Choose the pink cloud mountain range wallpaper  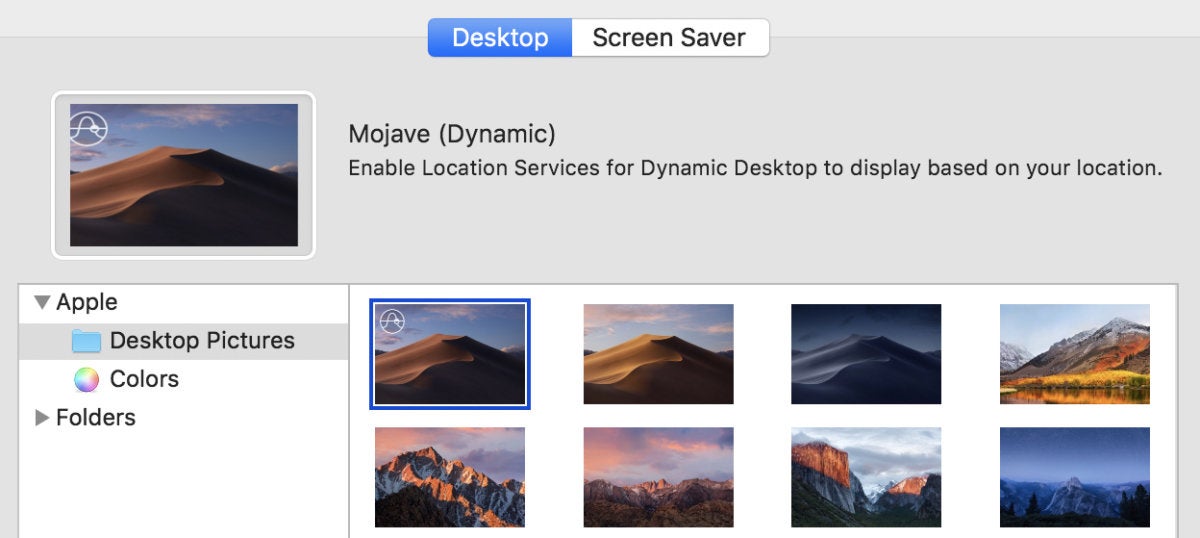tap(659, 477)
